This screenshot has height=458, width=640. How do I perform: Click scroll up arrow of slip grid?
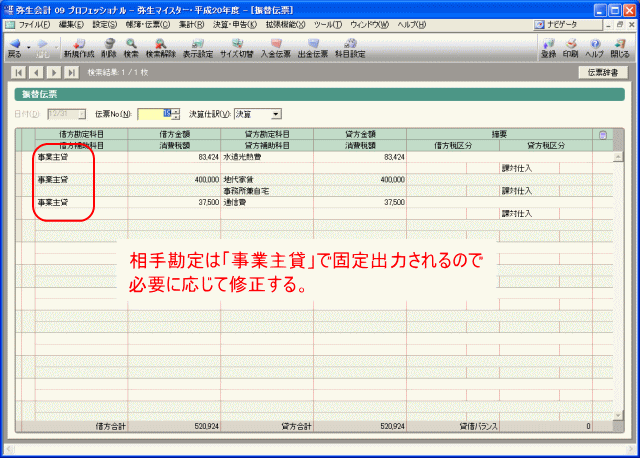[x=618, y=157]
